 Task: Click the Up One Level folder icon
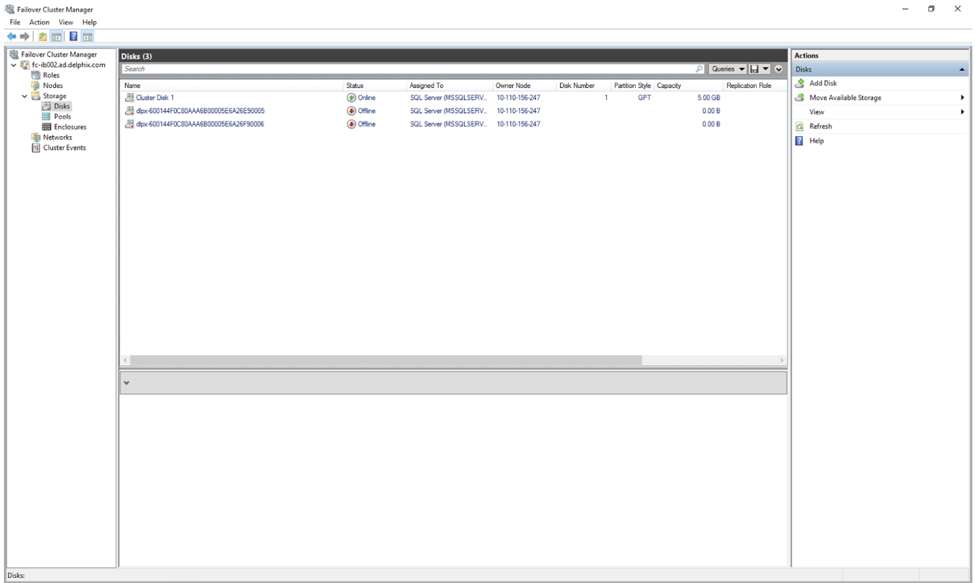coord(43,37)
